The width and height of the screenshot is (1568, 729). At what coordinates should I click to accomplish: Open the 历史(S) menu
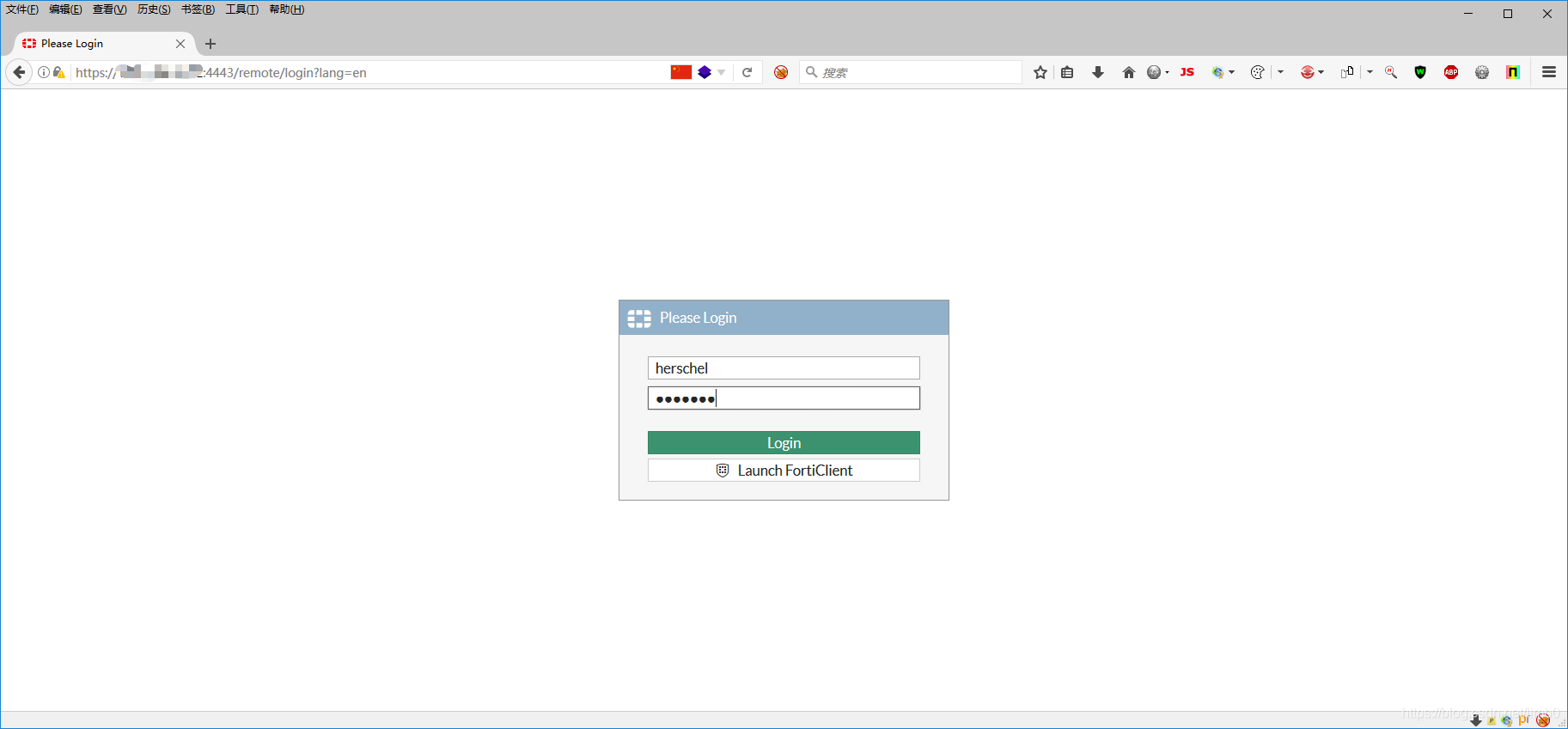(154, 9)
